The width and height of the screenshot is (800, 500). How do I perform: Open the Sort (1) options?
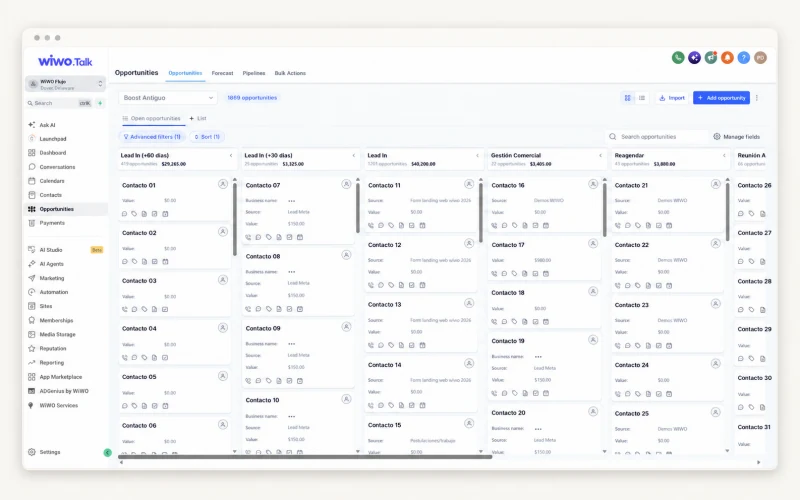tap(207, 137)
